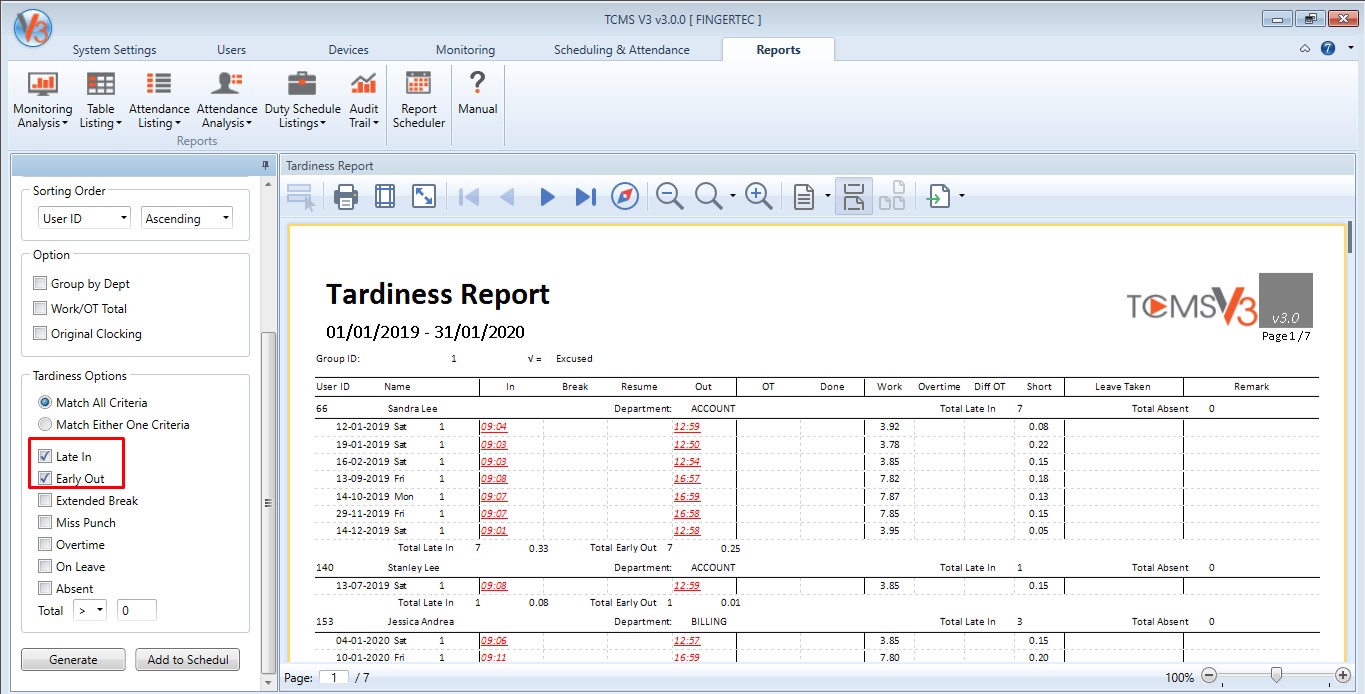Open Table Listing reports
Screen dimensions: 1365x694
100,100
